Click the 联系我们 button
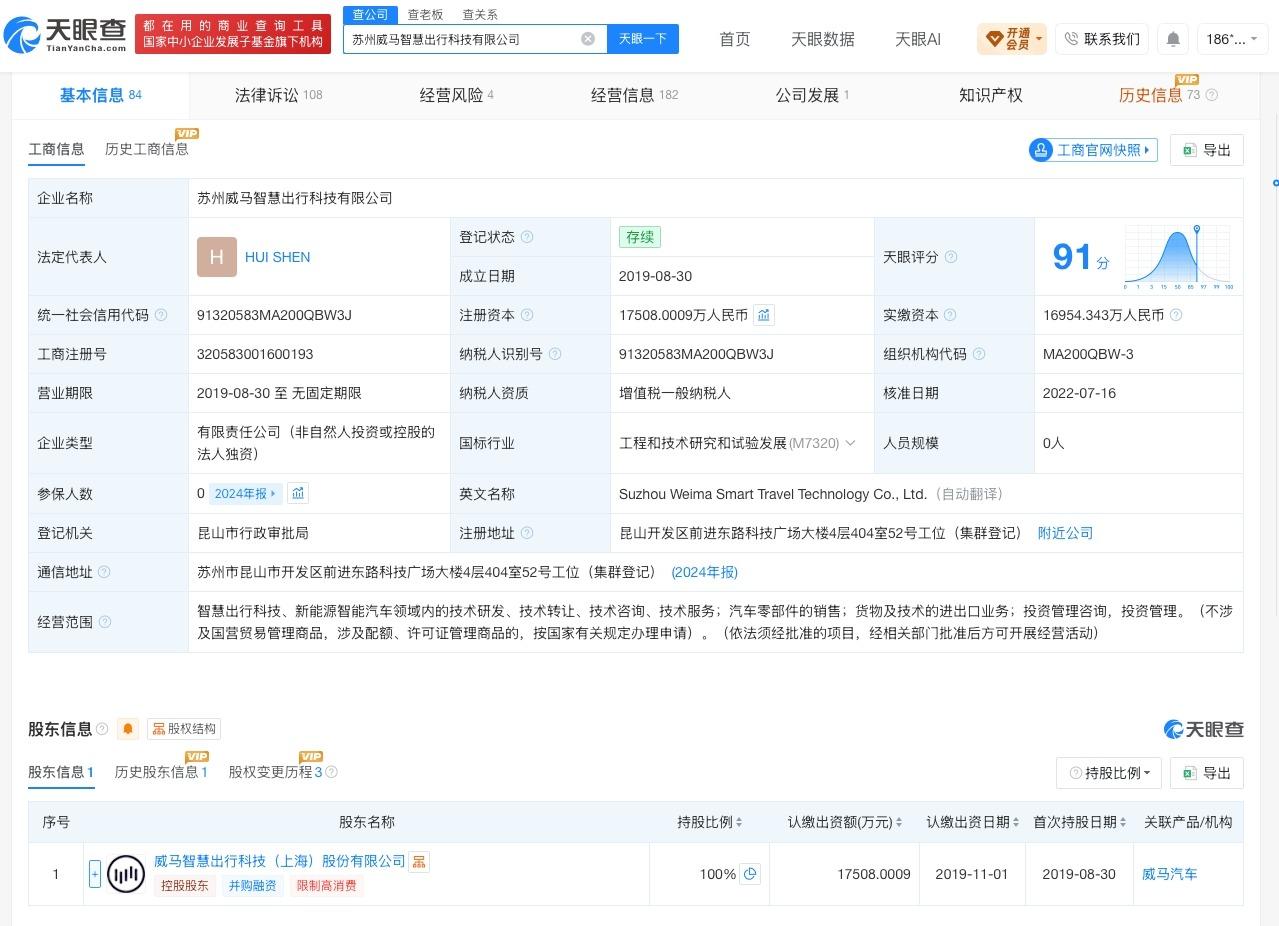The height and width of the screenshot is (926, 1279). pos(1101,39)
